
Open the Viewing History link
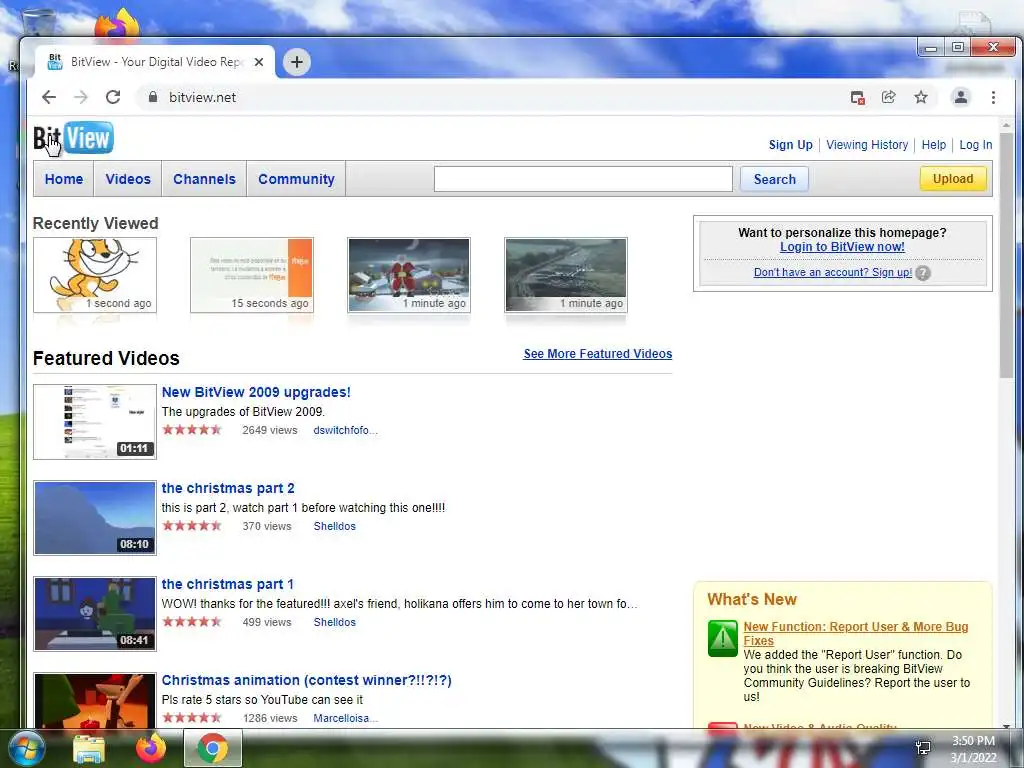click(x=867, y=145)
